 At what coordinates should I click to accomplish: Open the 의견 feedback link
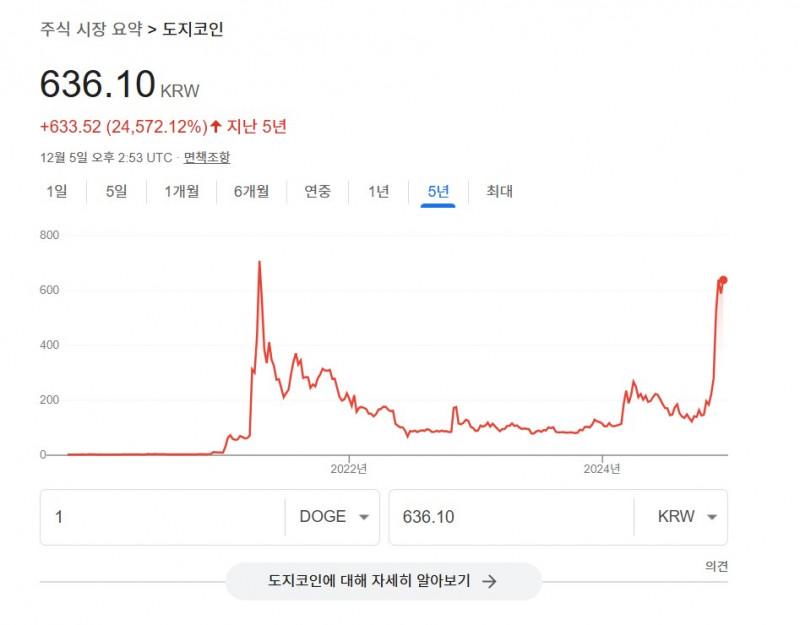point(716,566)
